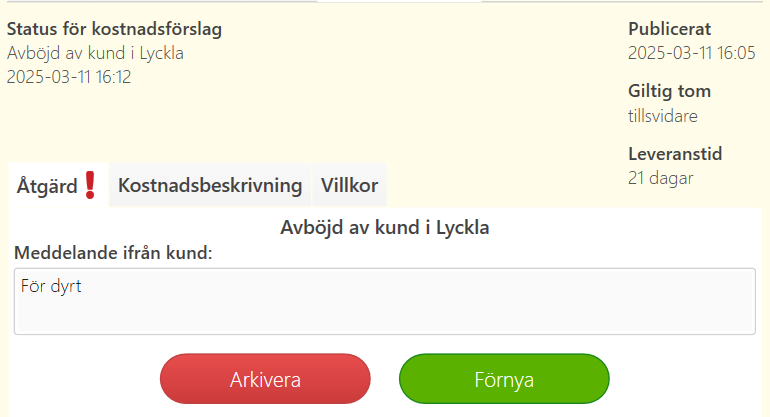The image size is (770, 417).
Task: Click the red Arkivera button
Action: tap(265, 379)
